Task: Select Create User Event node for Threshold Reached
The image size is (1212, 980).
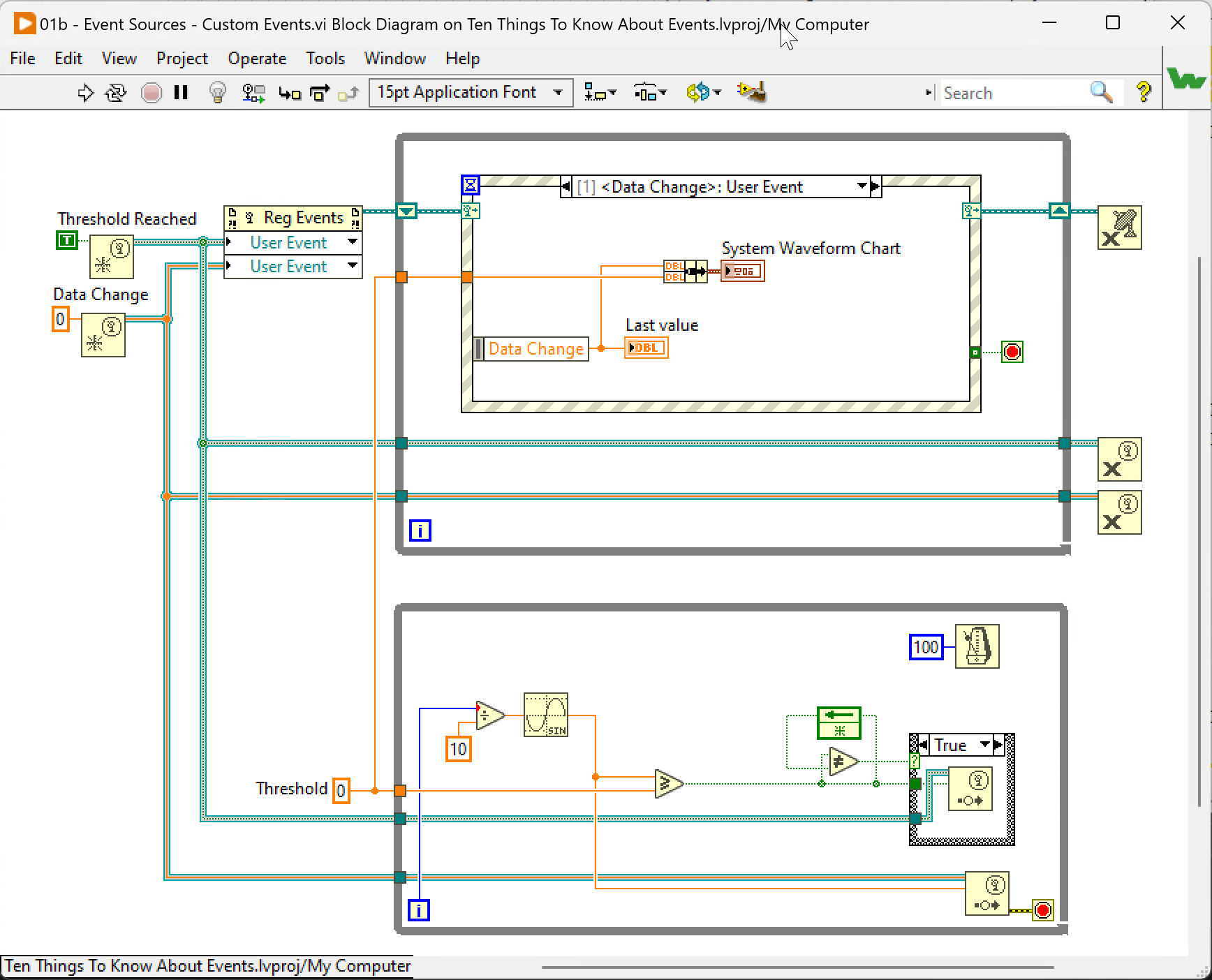Action: coord(112,257)
